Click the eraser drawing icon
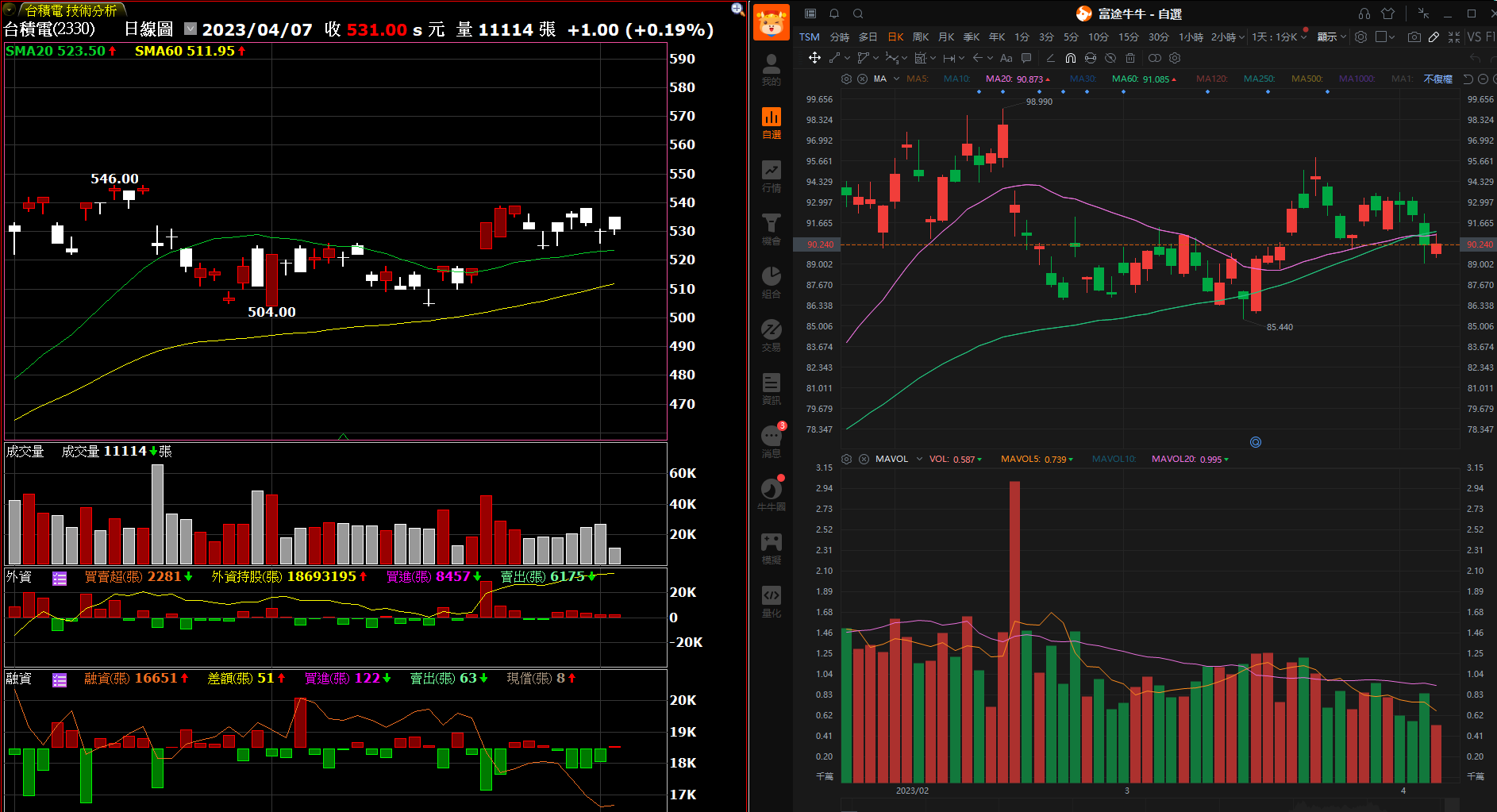The image size is (1497, 812). pyautogui.click(x=1050, y=58)
